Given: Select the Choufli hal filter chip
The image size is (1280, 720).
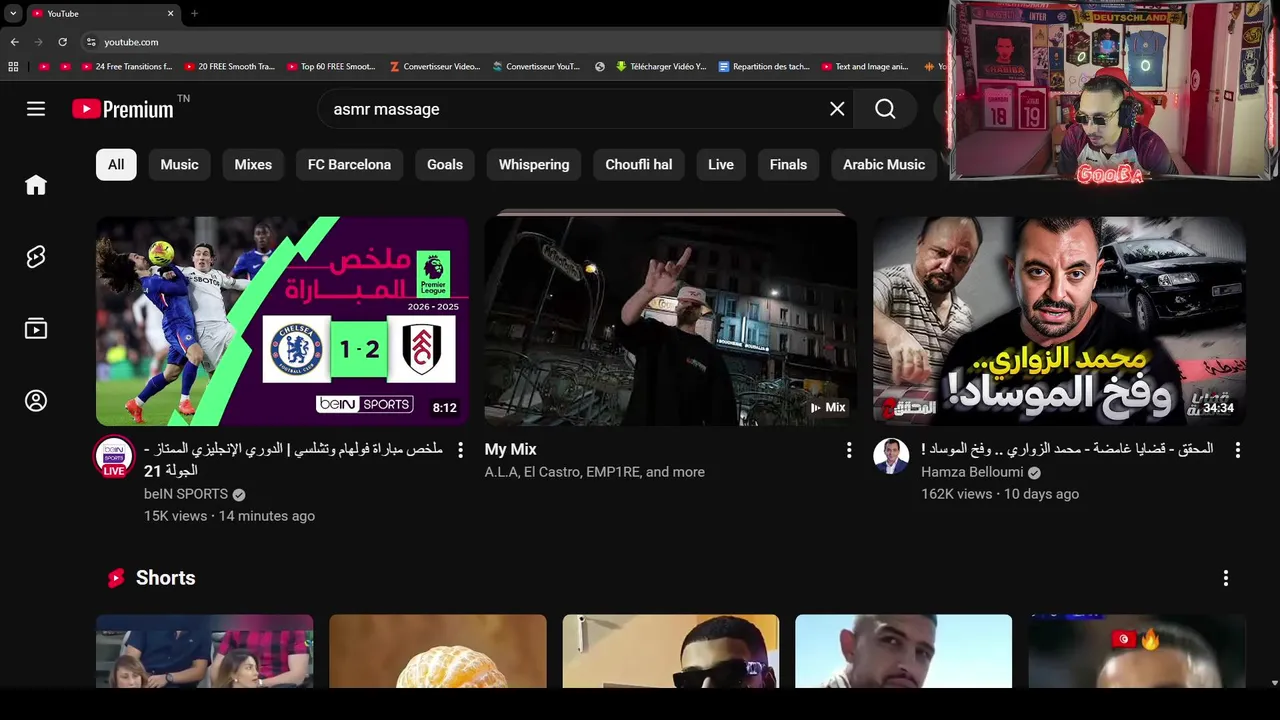Looking at the screenshot, I should pos(639,165).
